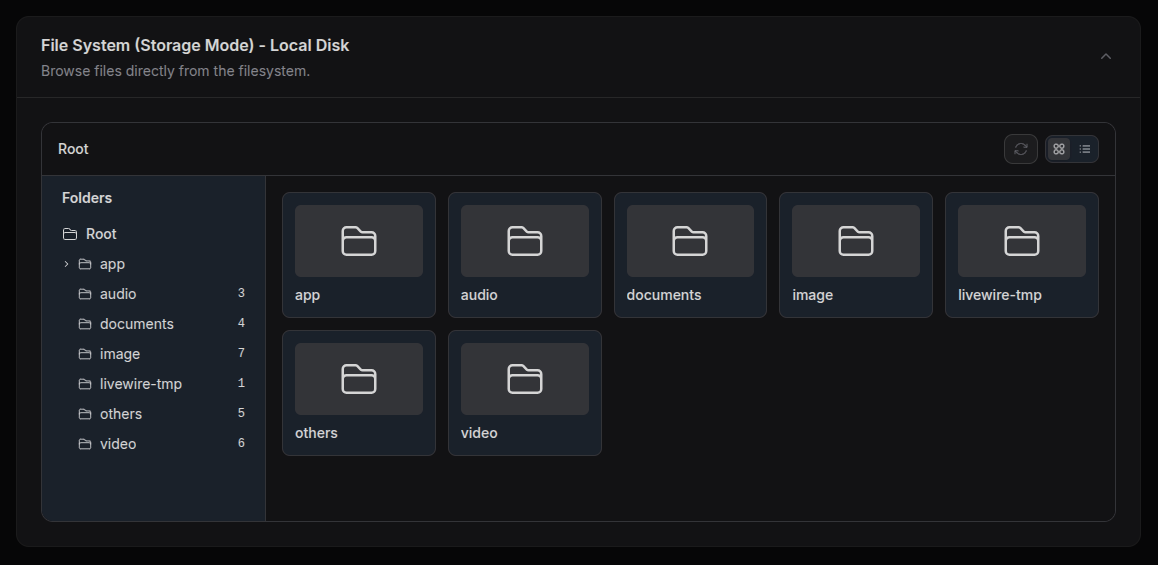Open image folder from sidebar tree
1158x565 pixels.
[x=119, y=354]
